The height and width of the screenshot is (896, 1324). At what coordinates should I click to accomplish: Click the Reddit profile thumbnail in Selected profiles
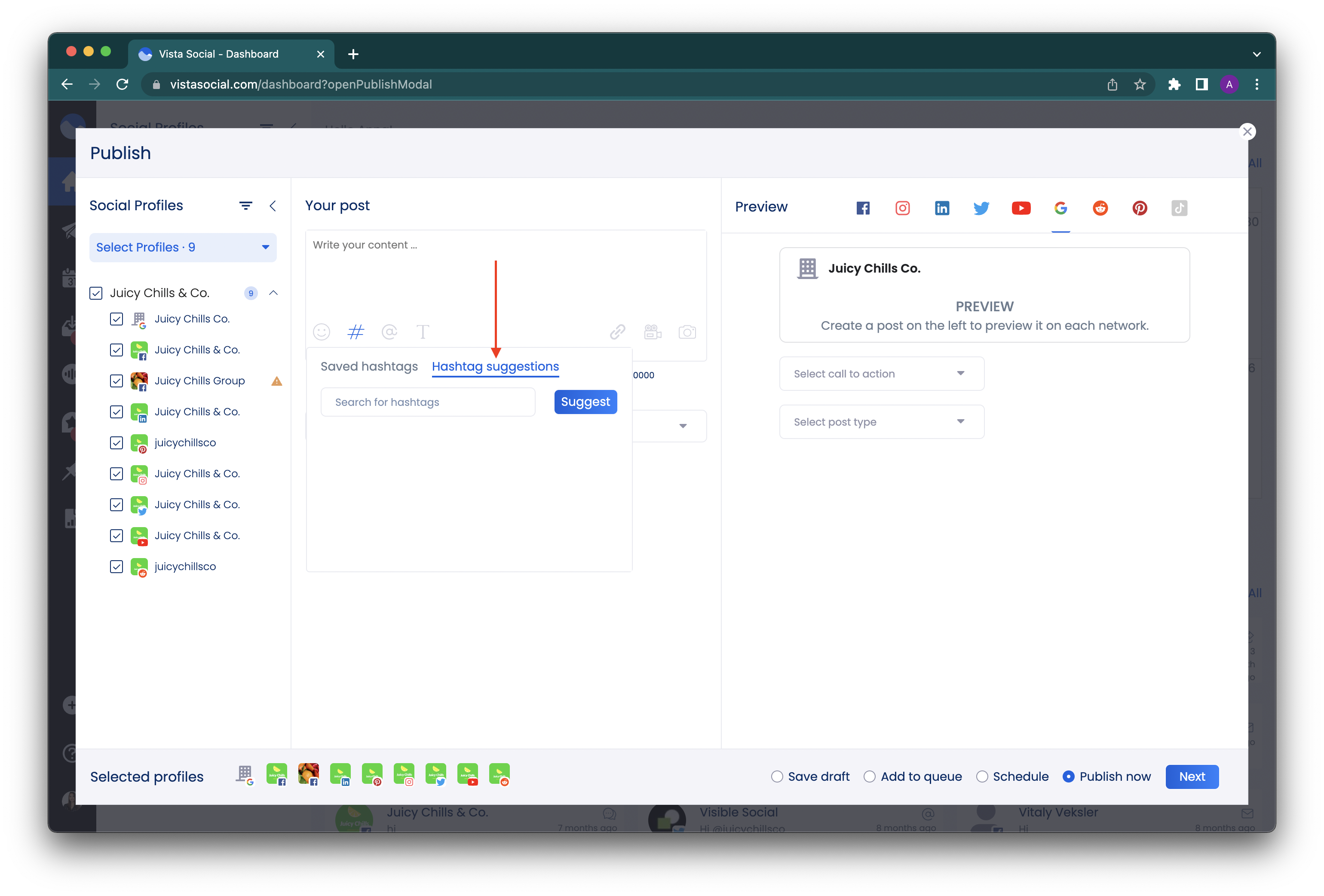pos(500,775)
